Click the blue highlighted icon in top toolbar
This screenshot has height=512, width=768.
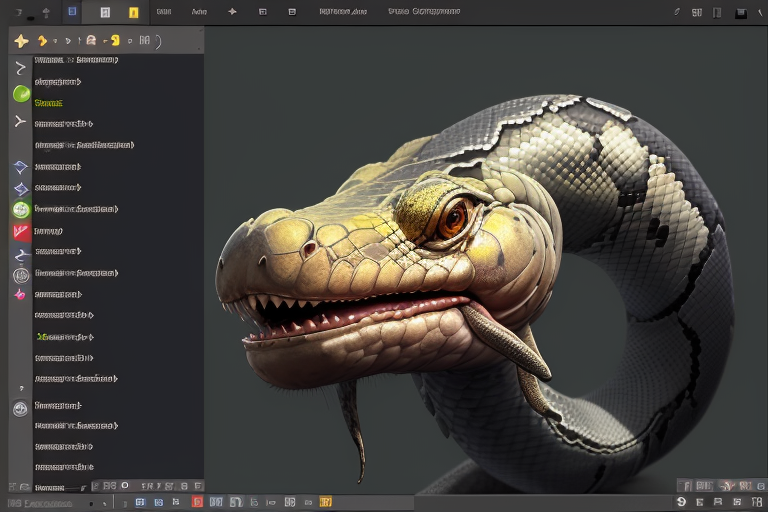coord(71,12)
